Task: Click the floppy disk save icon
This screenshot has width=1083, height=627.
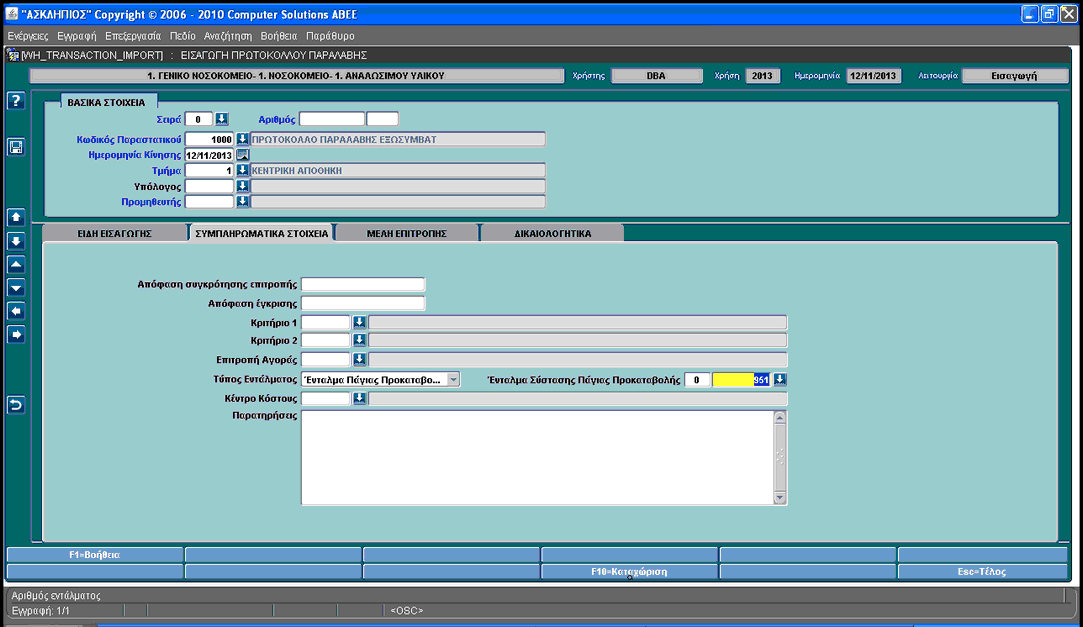Action: point(16,146)
